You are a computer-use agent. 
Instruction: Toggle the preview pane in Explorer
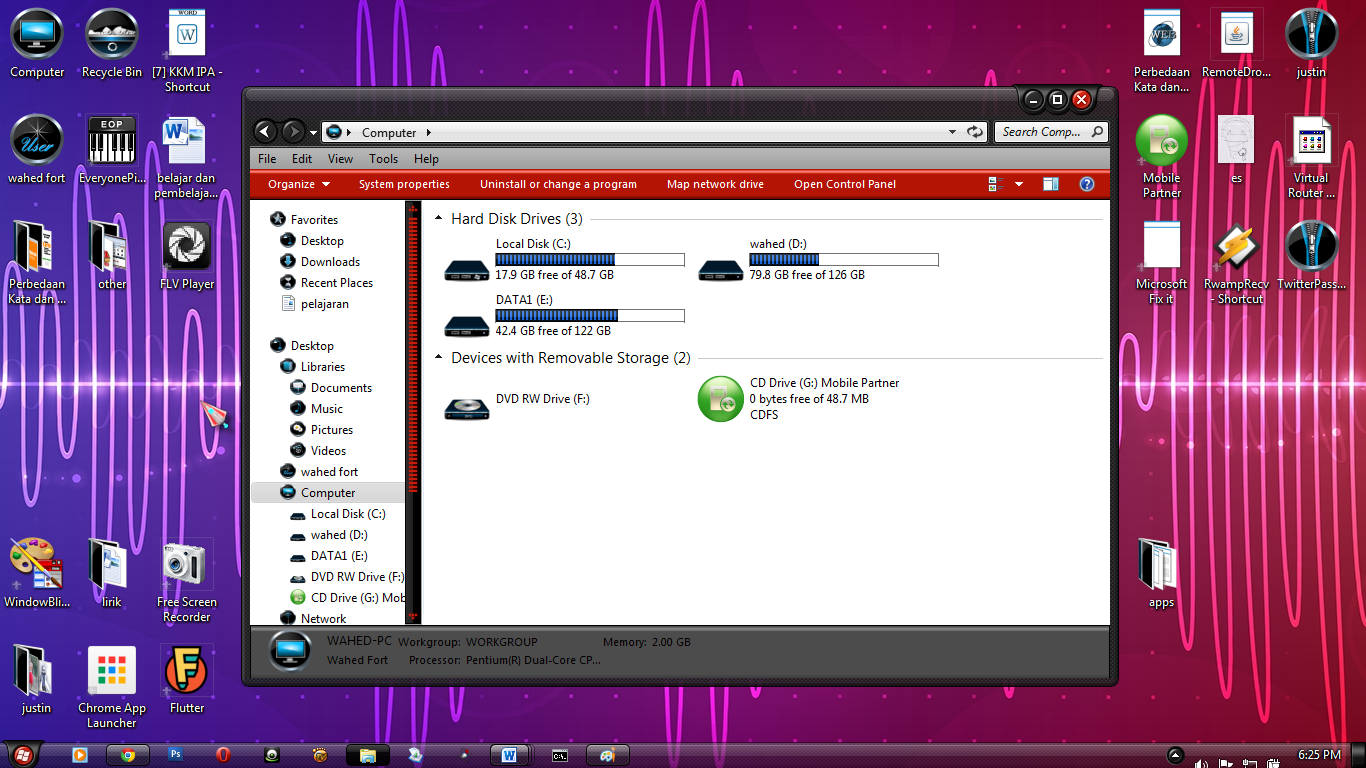1051,184
